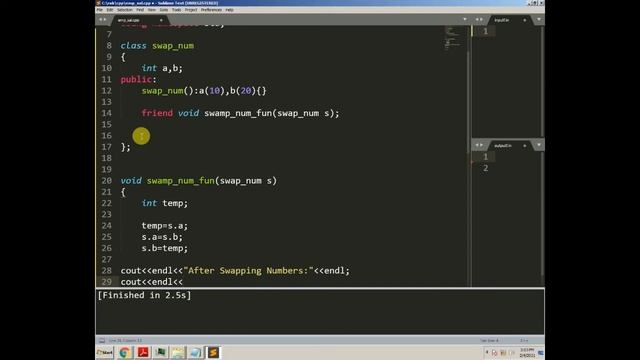Click line number 20 in the main gutter
Screen dimensions: 640x360
(x=107, y=180)
